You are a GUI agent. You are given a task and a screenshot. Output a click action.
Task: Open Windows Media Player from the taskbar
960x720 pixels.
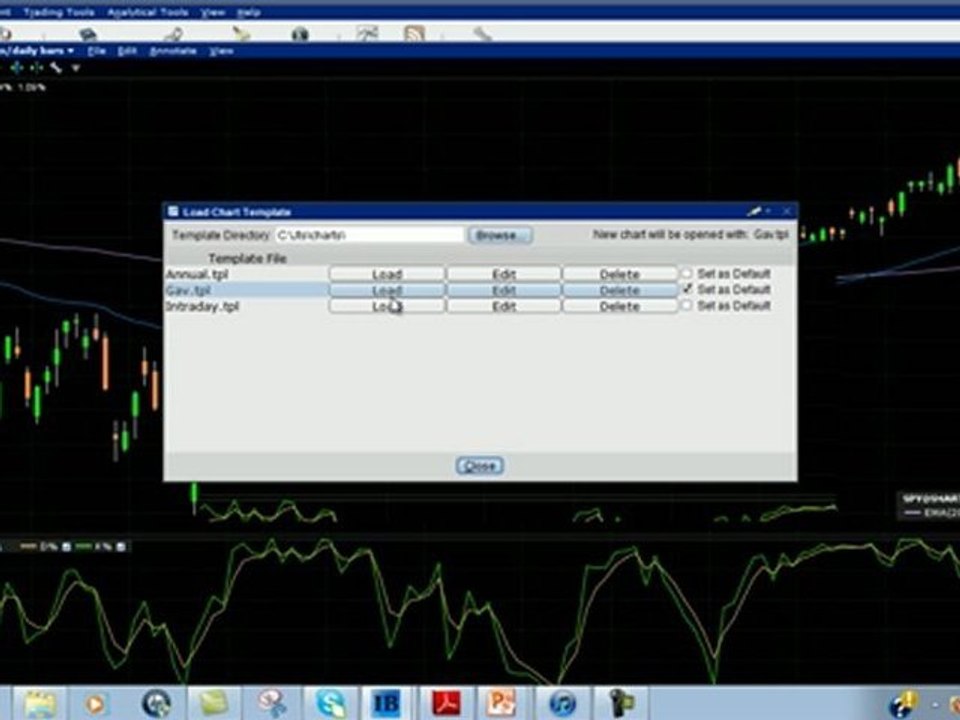click(x=94, y=703)
